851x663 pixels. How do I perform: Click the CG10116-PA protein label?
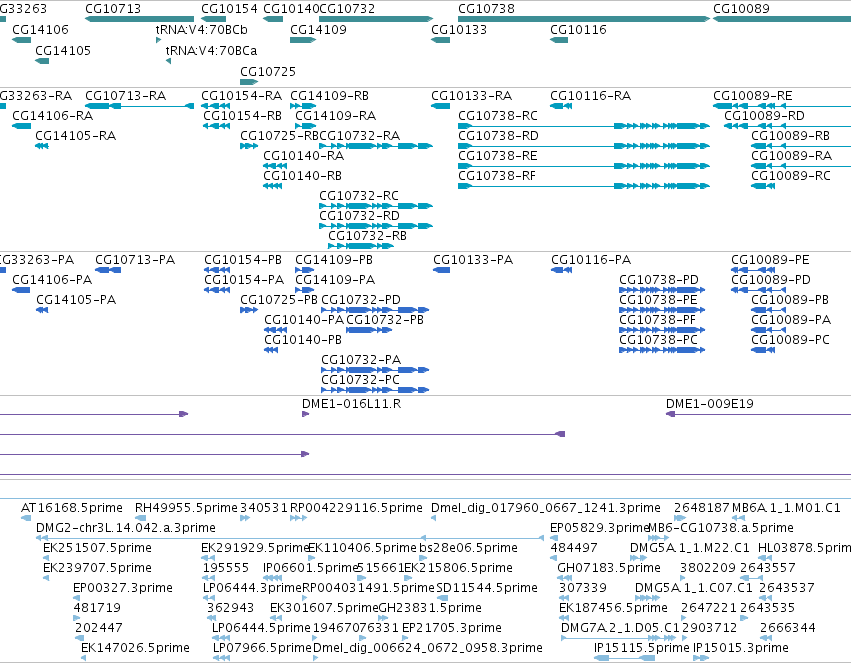click(591, 260)
